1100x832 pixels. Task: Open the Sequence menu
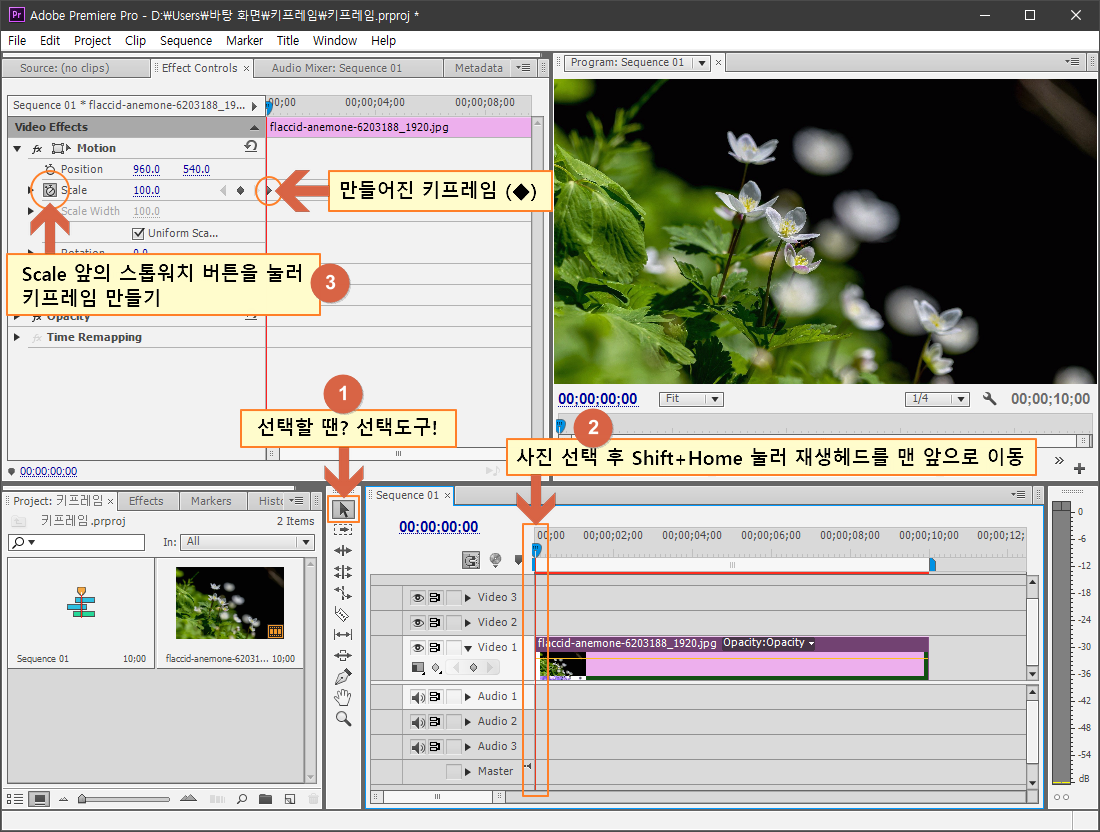click(x=186, y=41)
